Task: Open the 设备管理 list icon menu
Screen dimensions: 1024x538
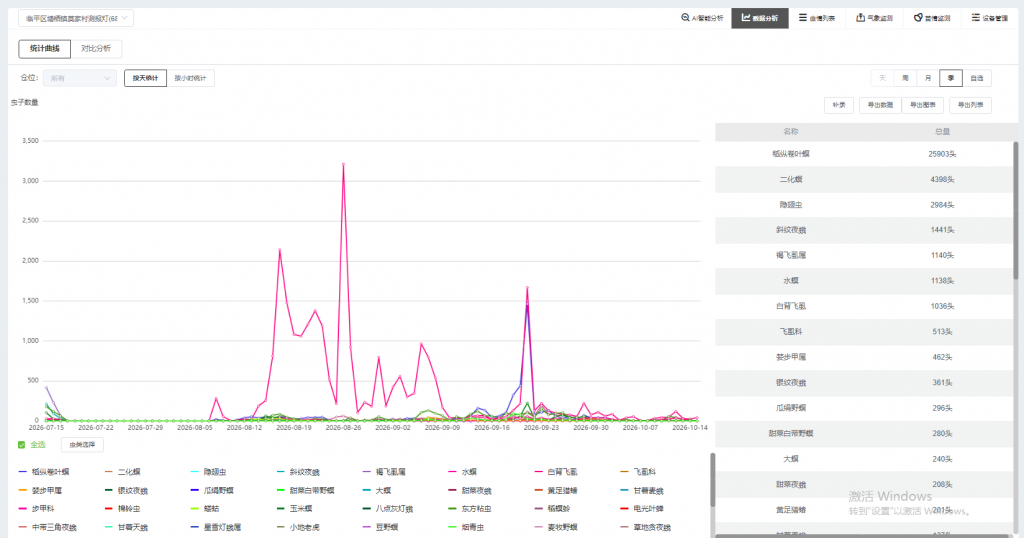Action: pos(976,18)
